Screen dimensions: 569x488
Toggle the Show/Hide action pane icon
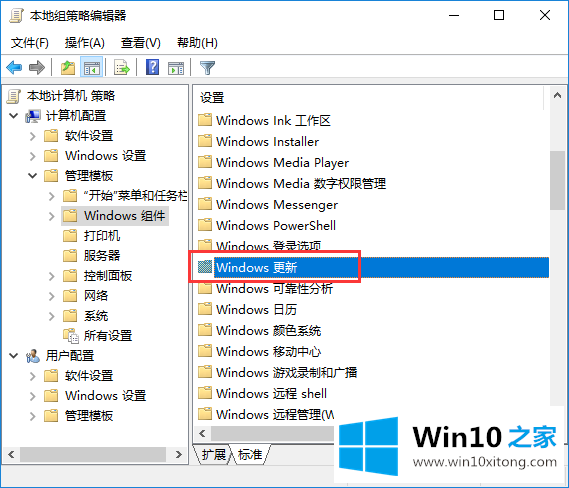176,68
